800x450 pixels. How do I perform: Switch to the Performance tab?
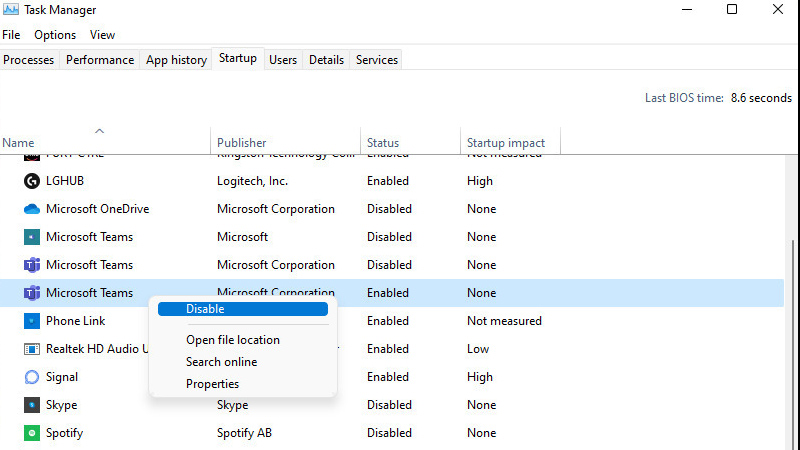coord(100,60)
